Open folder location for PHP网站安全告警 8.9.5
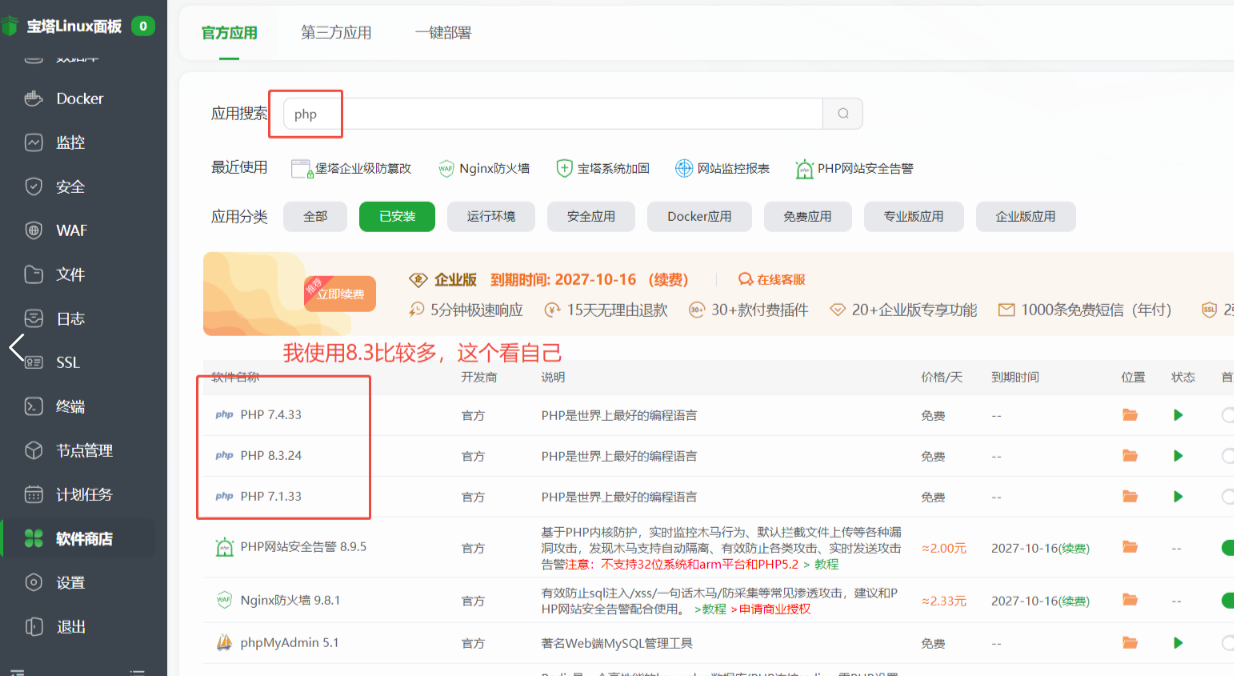 pyautogui.click(x=1130, y=547)
